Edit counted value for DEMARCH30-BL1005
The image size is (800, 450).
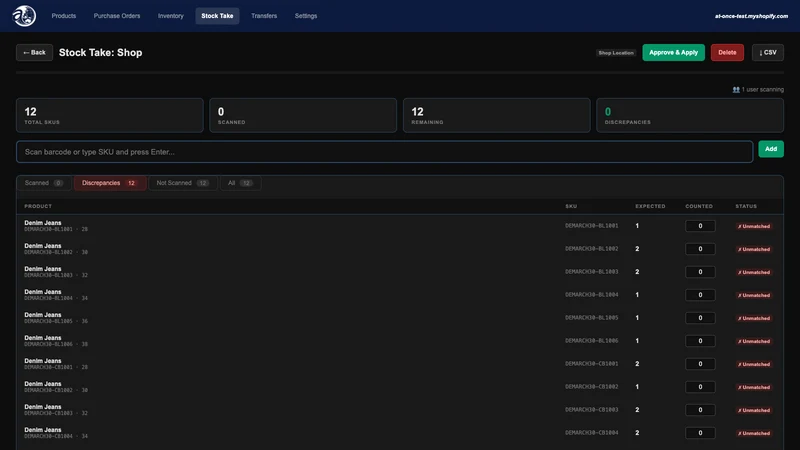(x=700, y=318)
